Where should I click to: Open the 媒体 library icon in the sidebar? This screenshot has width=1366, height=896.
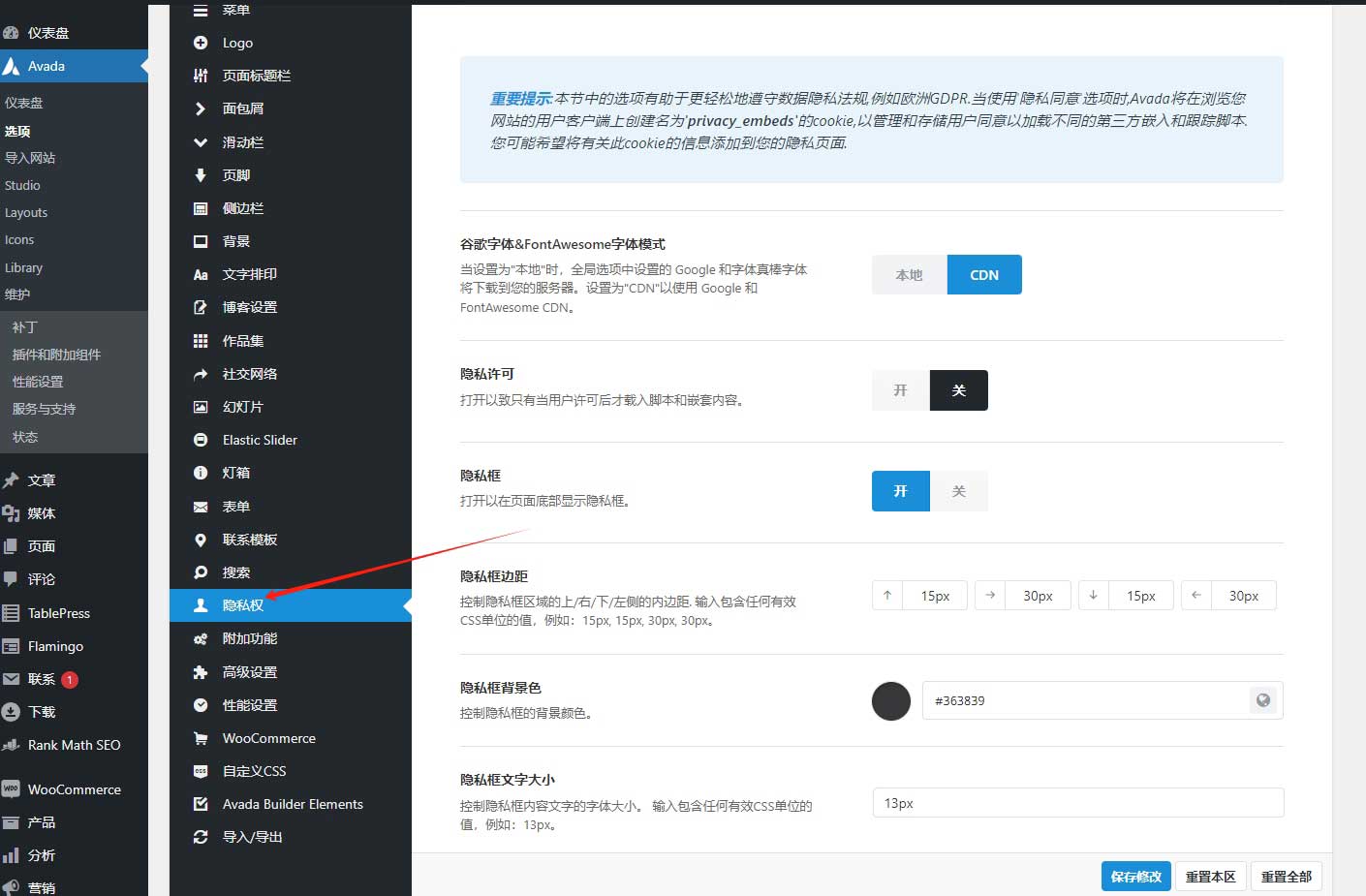[x=12, y=512]
